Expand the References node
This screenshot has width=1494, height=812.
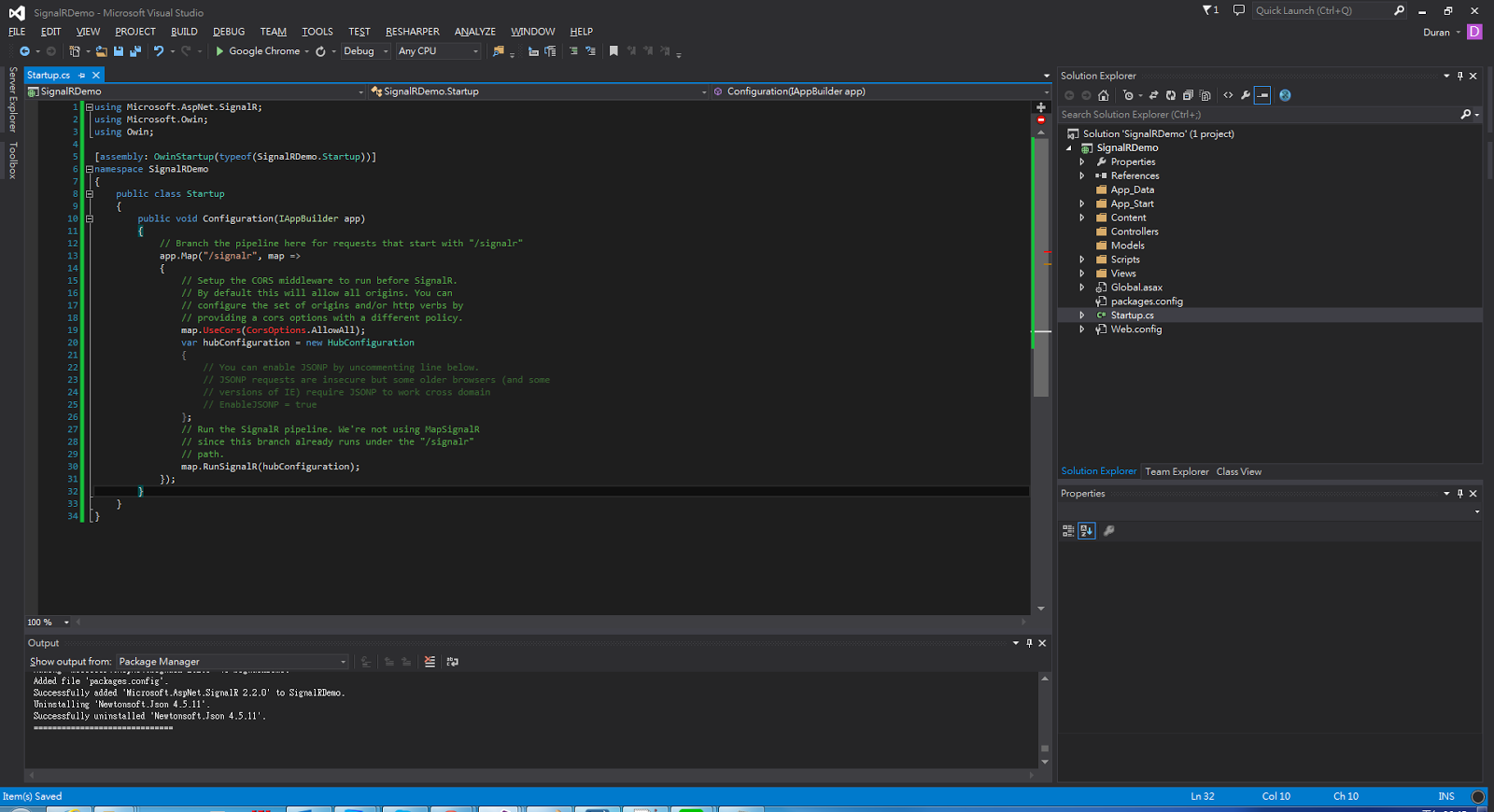pyautogui.click(x=1082, y=175)
